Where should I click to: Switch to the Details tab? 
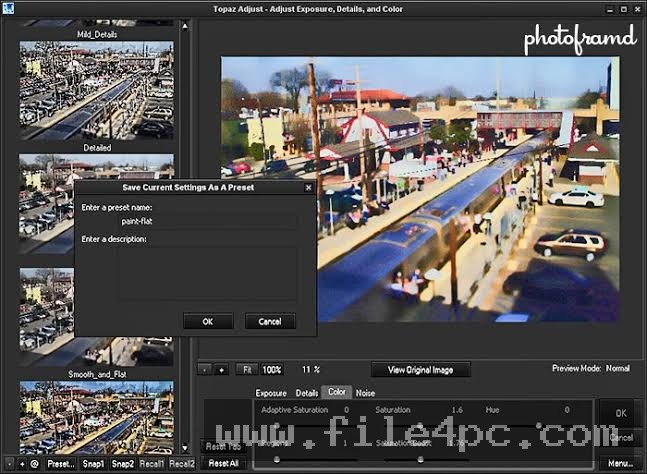tap(307, 393)
